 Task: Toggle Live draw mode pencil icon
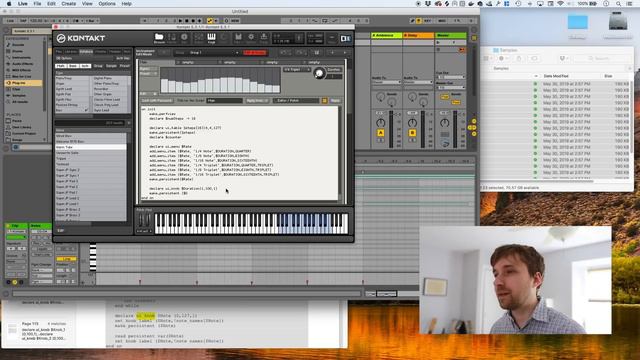click(x=412, y=20)
